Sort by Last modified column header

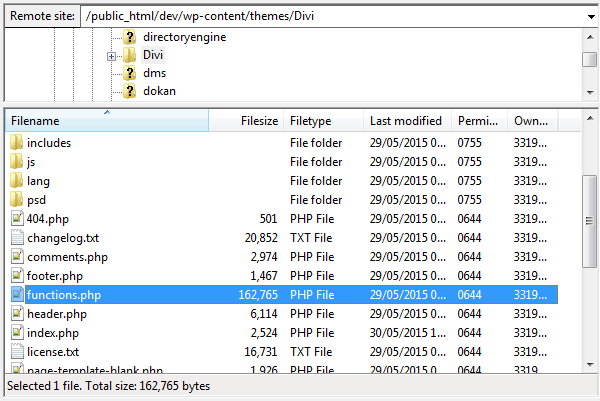point(407,121)
